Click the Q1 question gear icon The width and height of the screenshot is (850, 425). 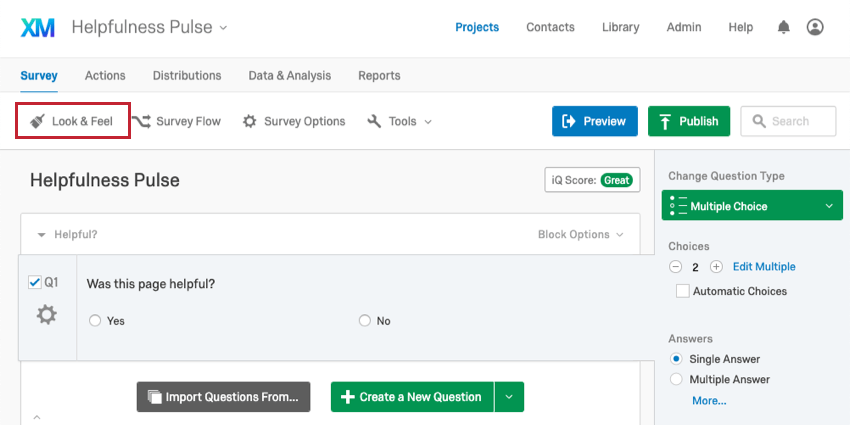[47, 314]
